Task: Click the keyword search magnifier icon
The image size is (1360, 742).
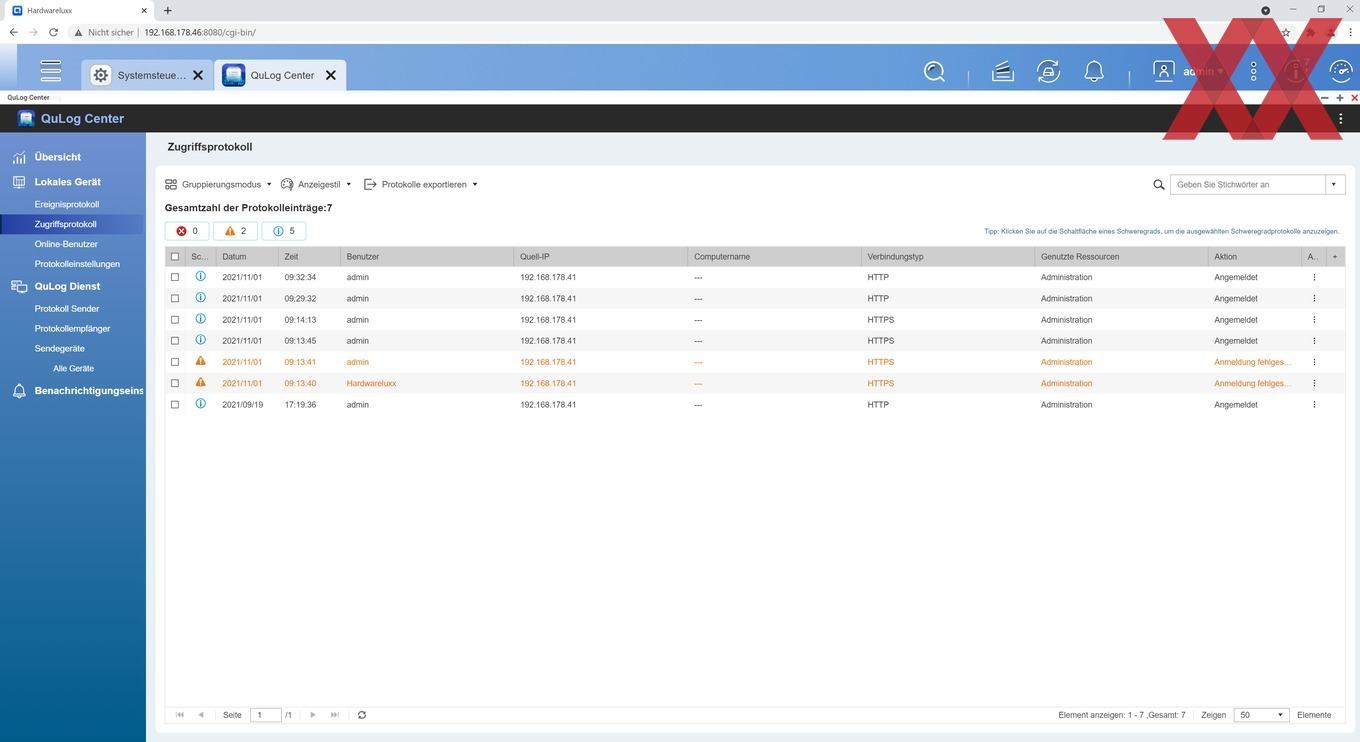Action: (1159, 185)
